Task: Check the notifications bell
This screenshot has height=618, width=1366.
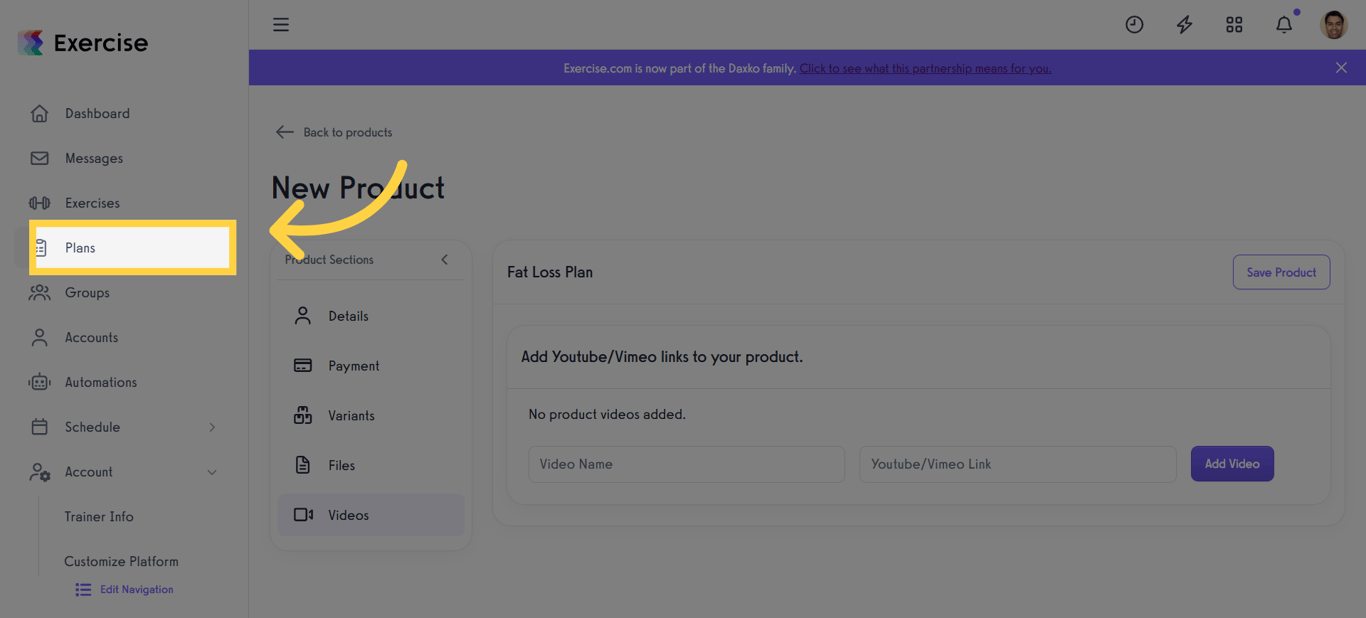Action: click(1284, 24)
